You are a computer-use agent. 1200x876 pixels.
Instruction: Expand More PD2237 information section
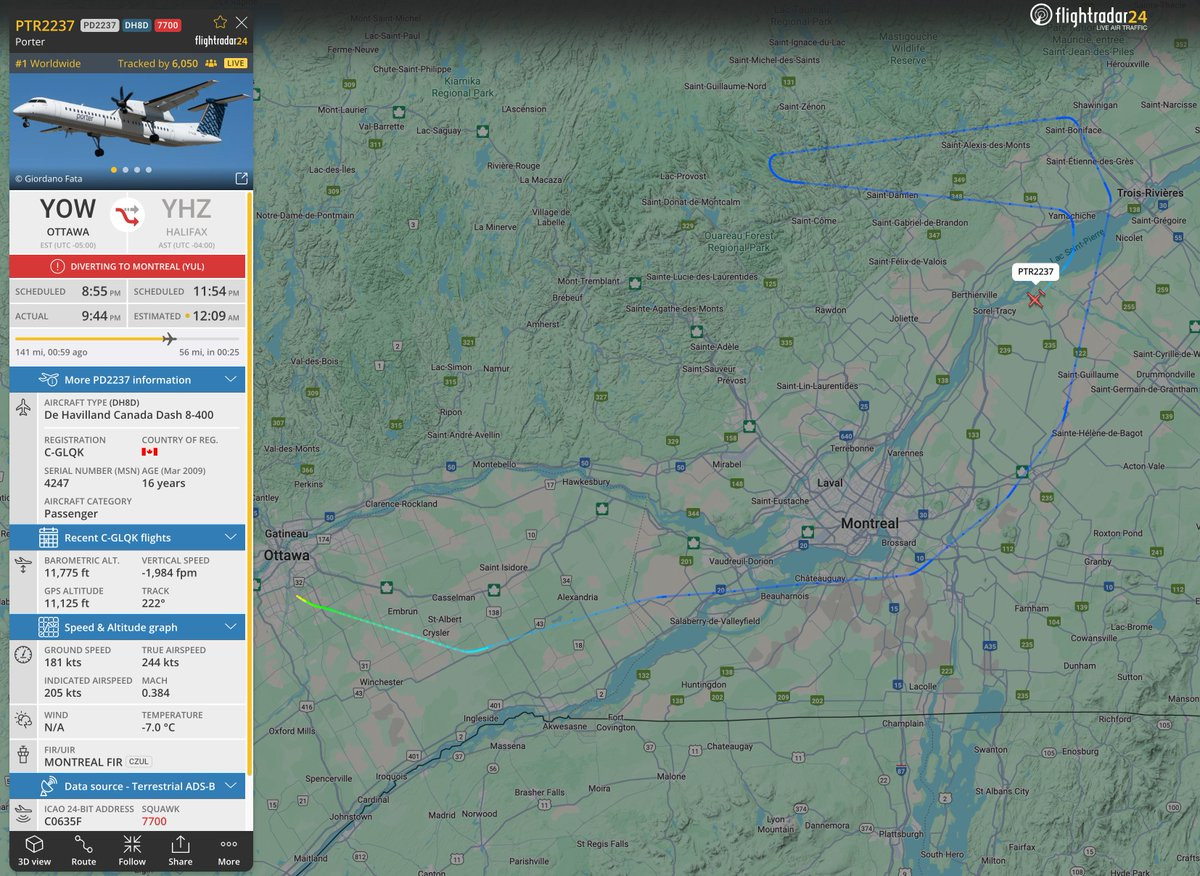[127, 380]
